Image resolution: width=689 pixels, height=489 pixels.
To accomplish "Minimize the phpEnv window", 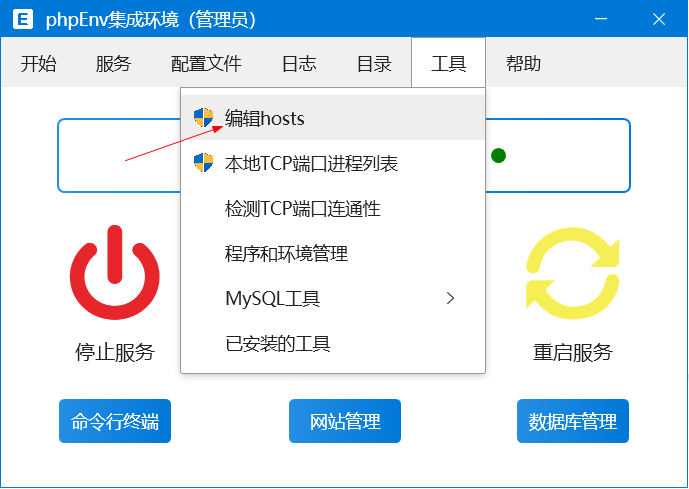I will point(601,19).
